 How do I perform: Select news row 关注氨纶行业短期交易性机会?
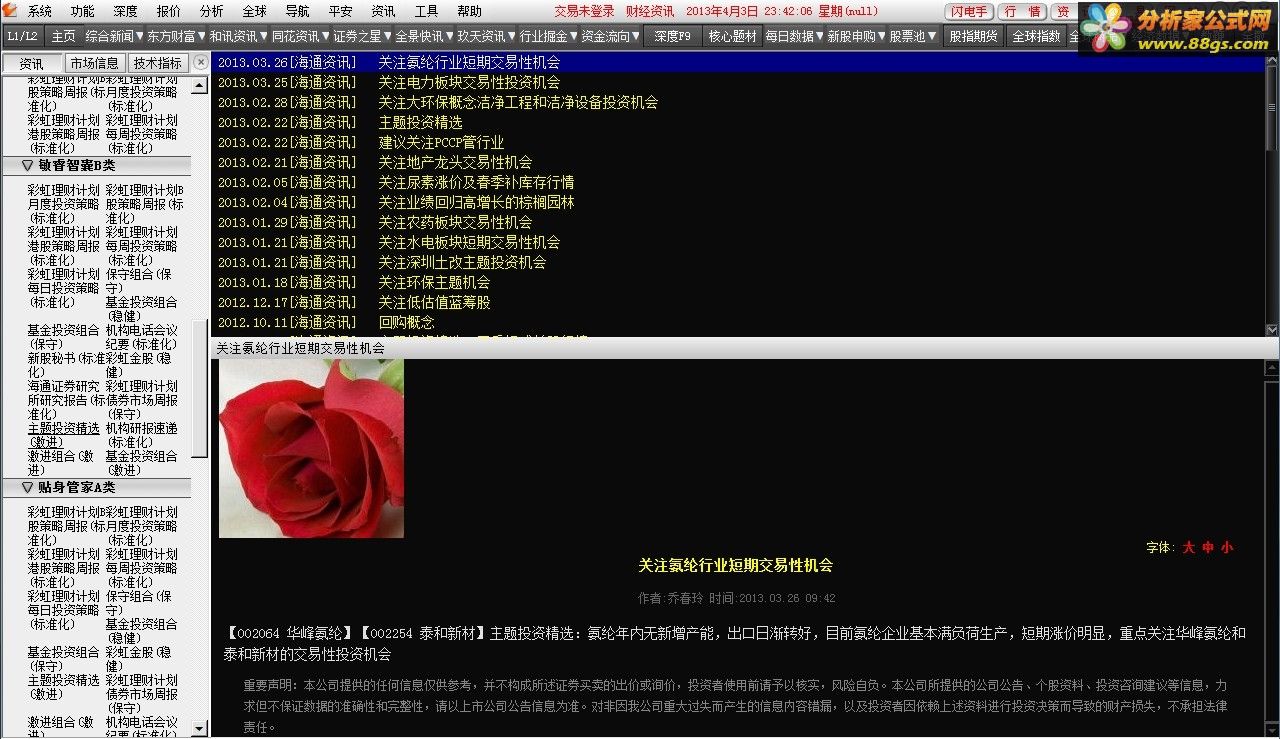[738, 62]
